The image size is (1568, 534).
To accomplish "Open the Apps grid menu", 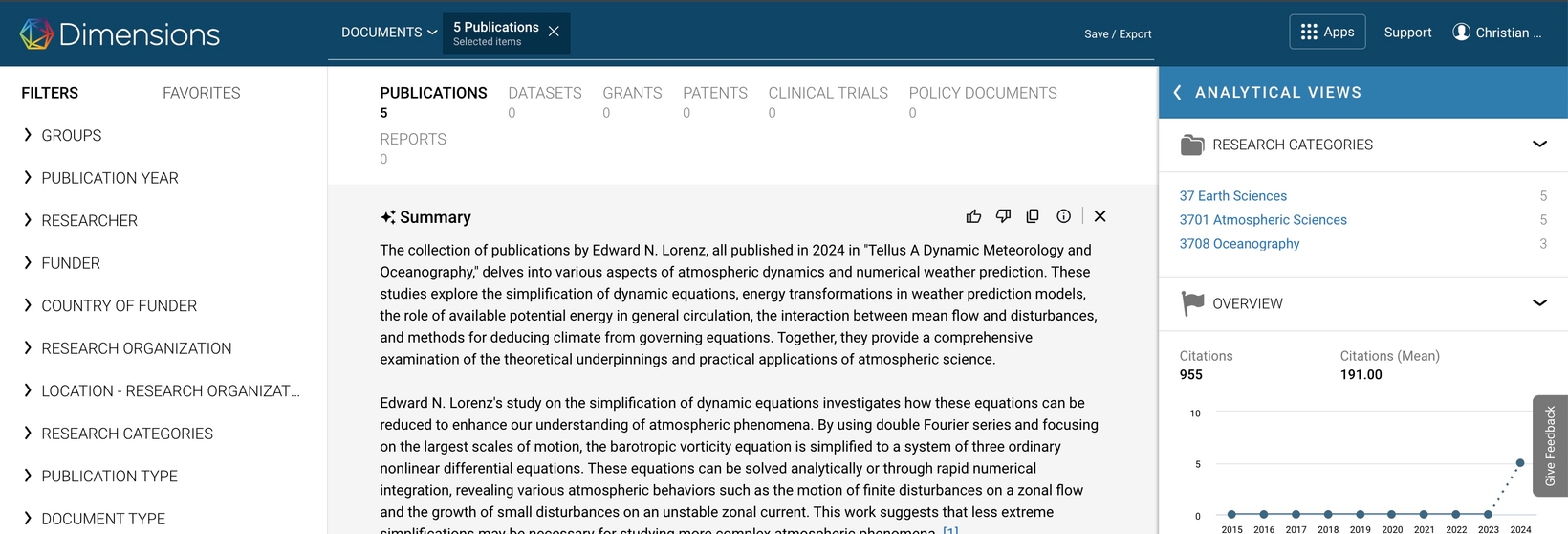I will [x=1327, y=32].
